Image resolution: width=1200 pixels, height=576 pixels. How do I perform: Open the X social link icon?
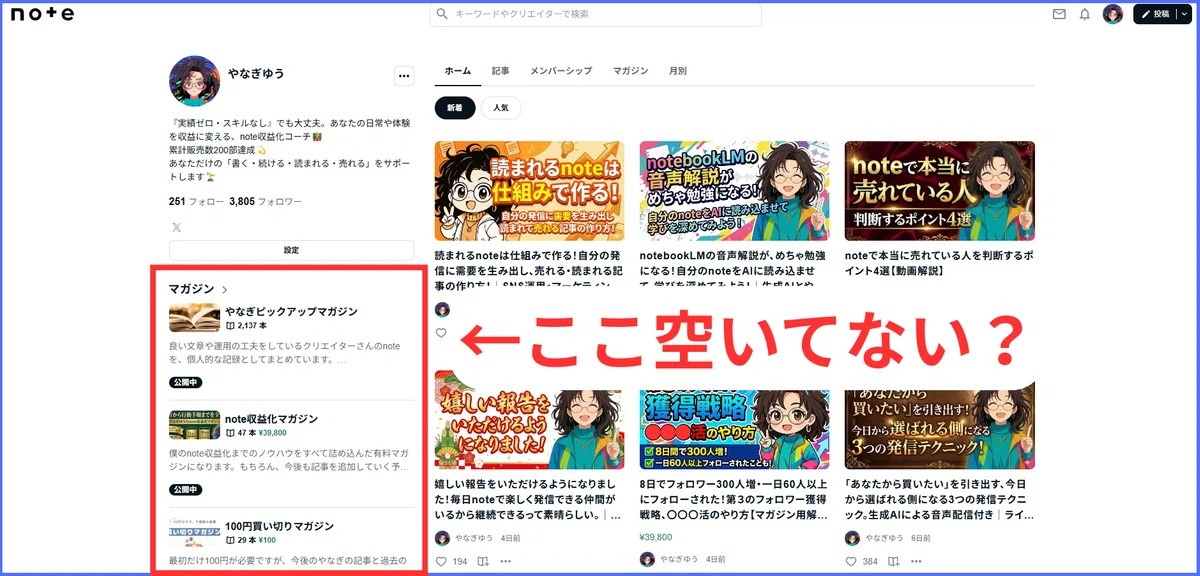177,227
